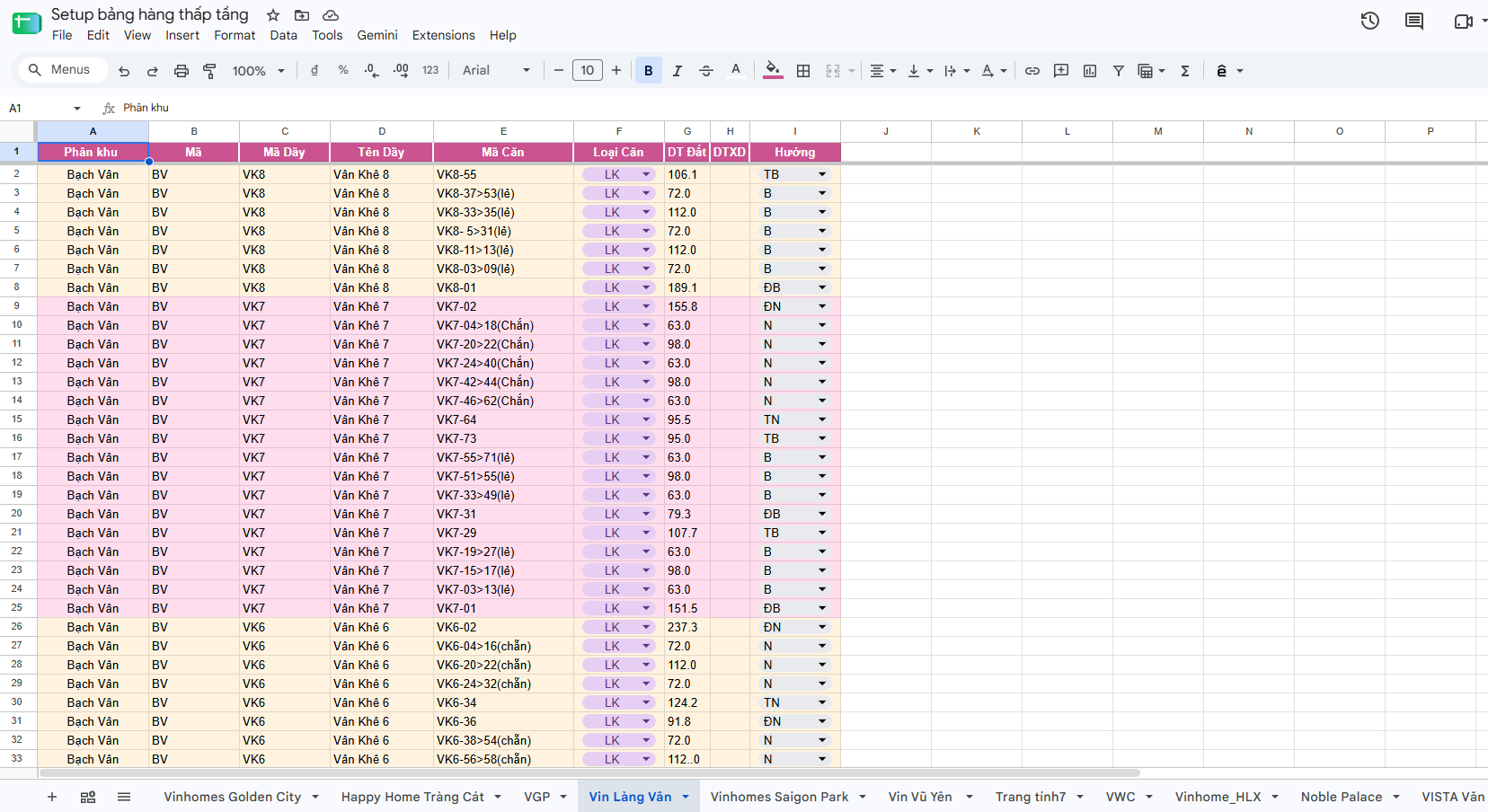Click the Insert link icon

1032,71
